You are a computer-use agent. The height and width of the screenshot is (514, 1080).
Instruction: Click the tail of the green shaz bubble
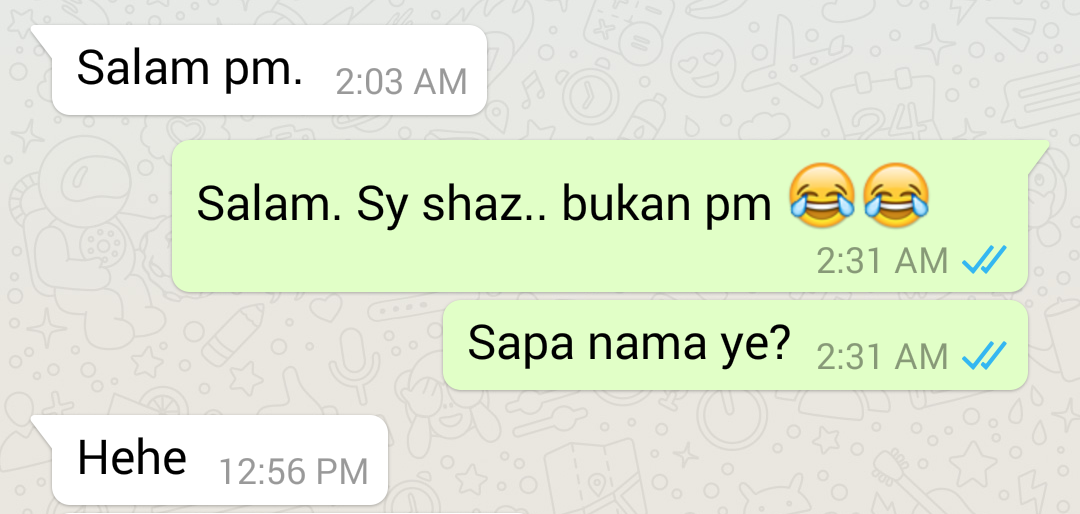(x=1038, y=152)
